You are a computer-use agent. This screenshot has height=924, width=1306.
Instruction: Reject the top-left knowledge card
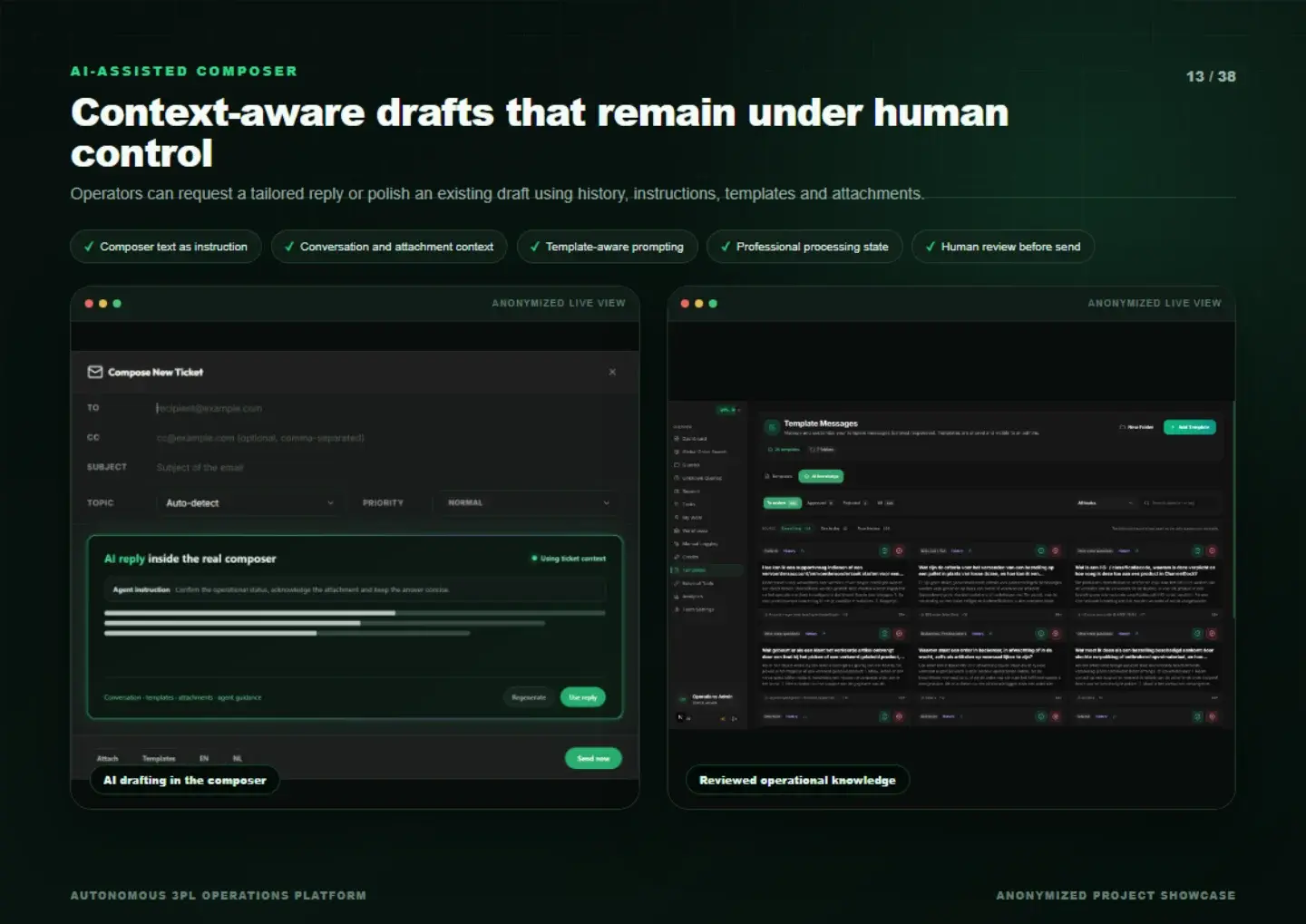pos(900,550)
